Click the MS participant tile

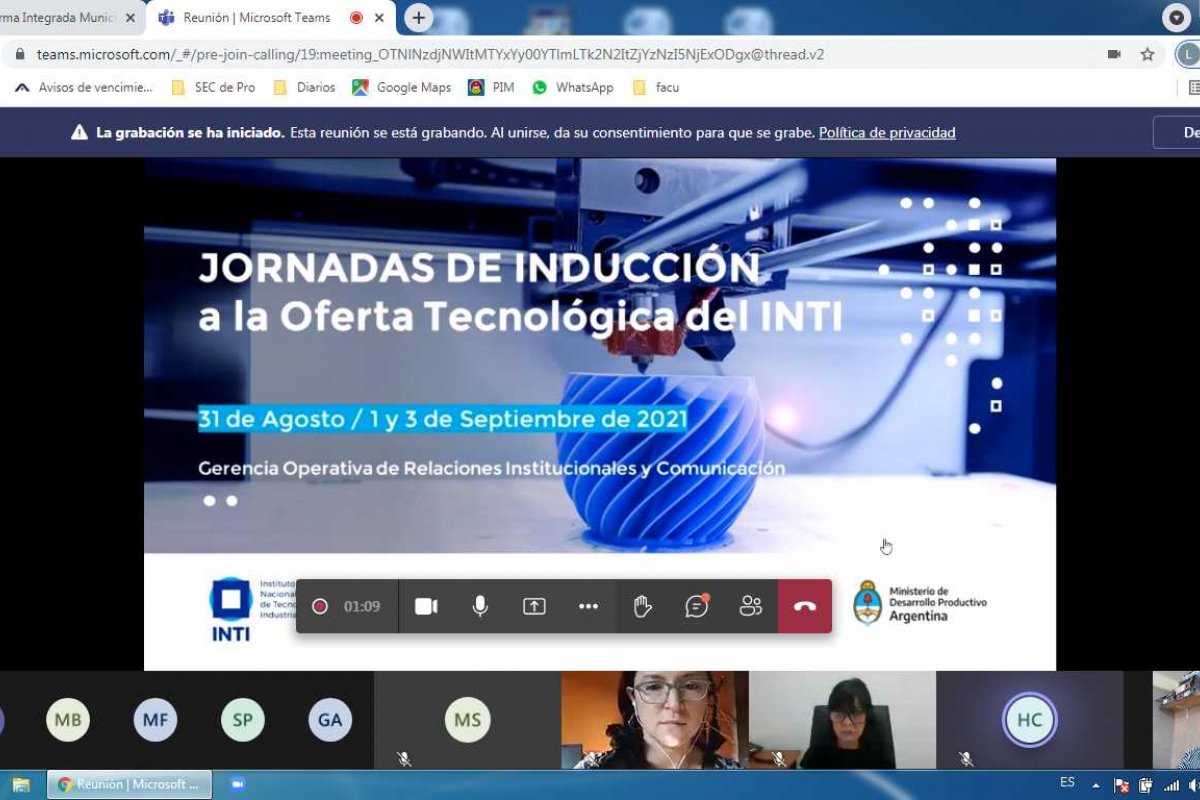click(x=467, y=719)
